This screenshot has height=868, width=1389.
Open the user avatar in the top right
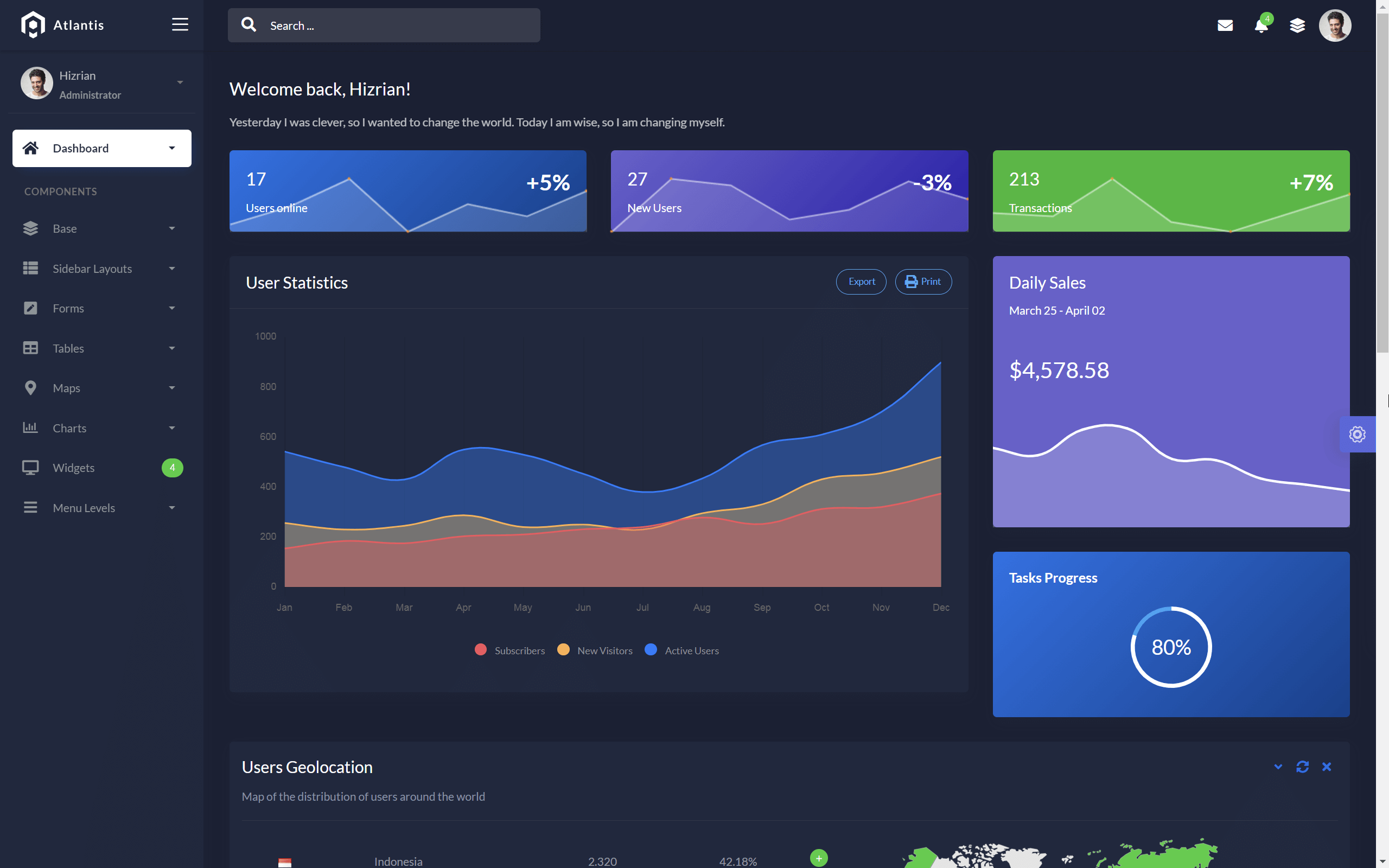tap(1336, 25)
